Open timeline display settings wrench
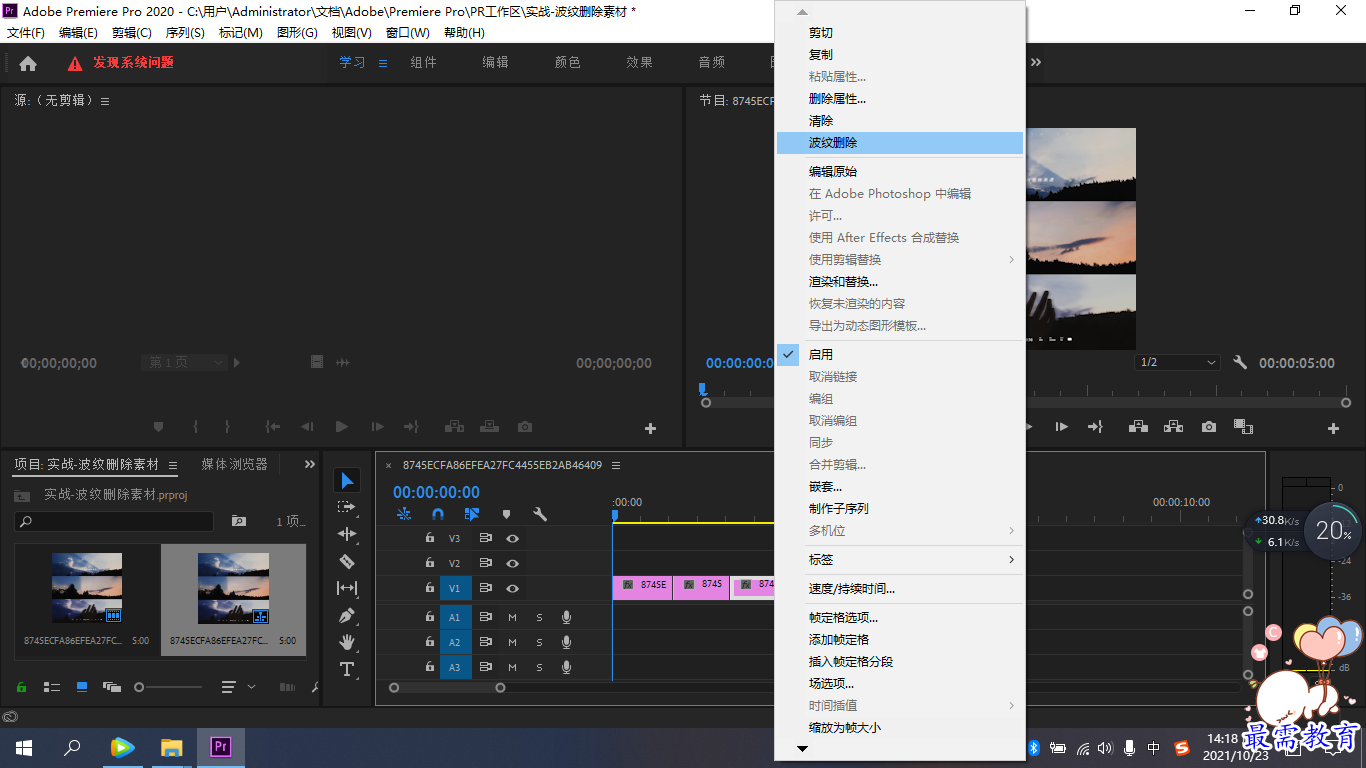The width and height of the screenshot is (1366, 768). point(540,514)
